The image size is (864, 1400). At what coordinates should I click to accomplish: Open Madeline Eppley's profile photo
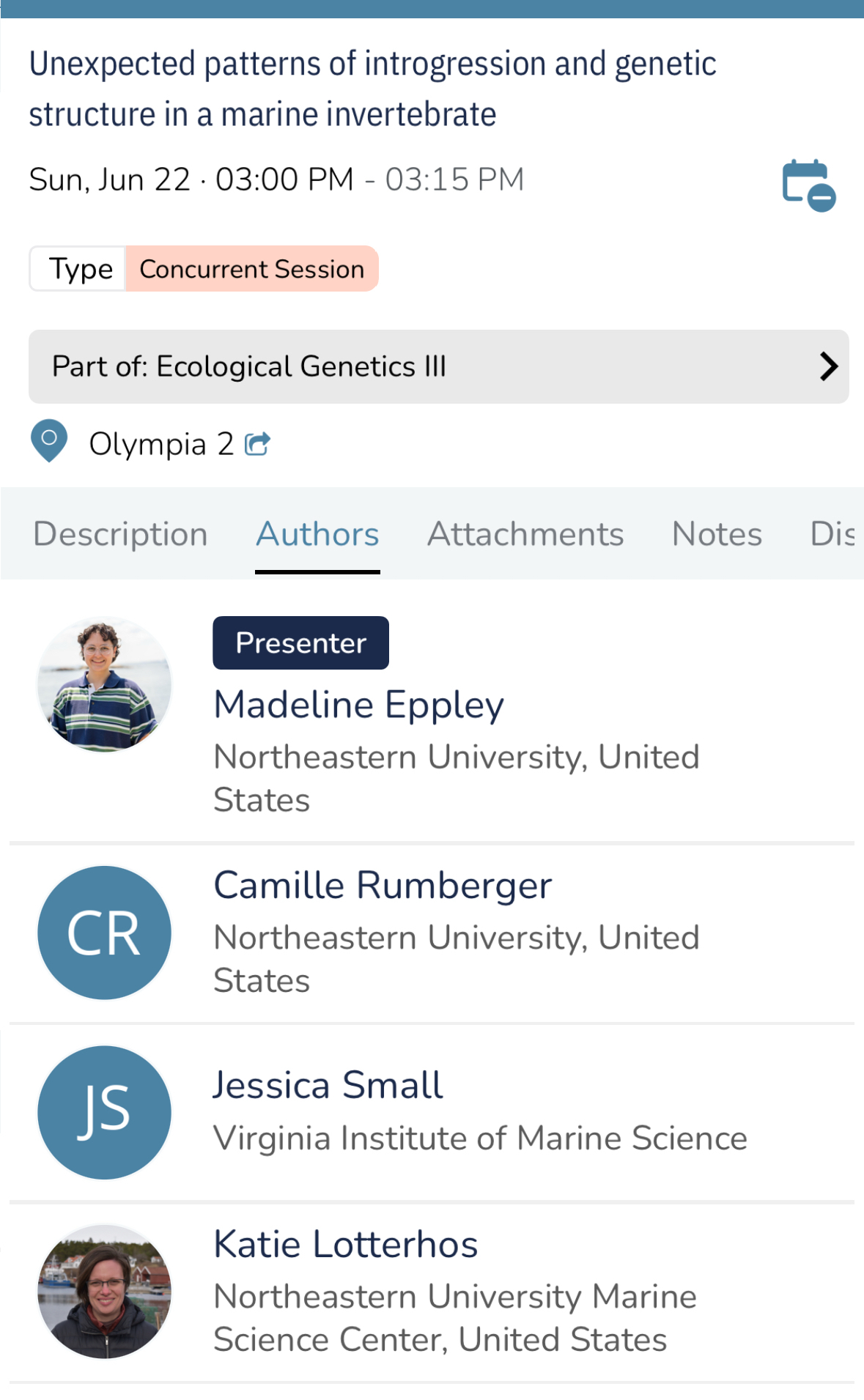pyautogui.click(x=104, y=684)
